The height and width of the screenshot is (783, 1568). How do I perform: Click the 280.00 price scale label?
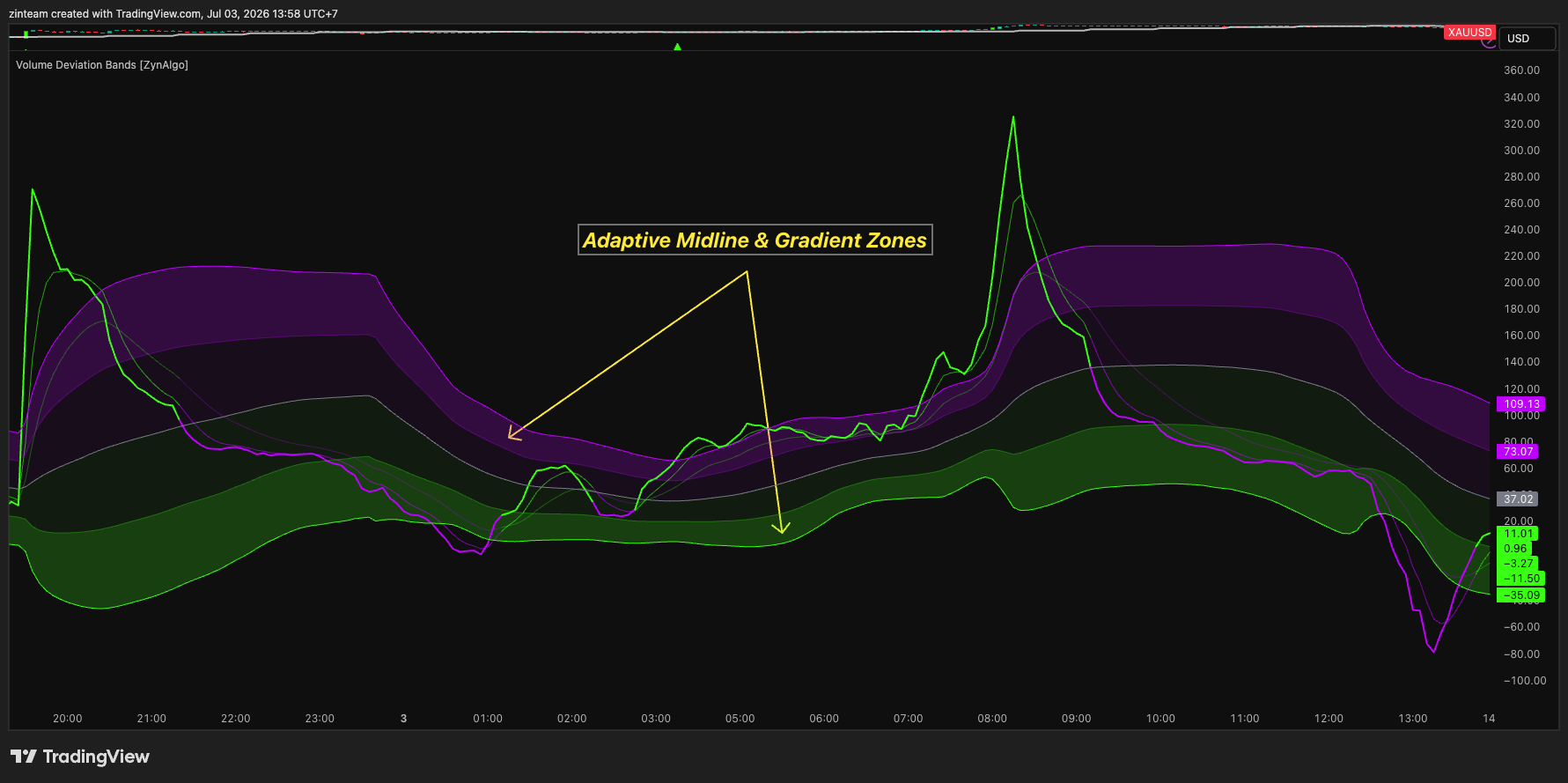1521,177
